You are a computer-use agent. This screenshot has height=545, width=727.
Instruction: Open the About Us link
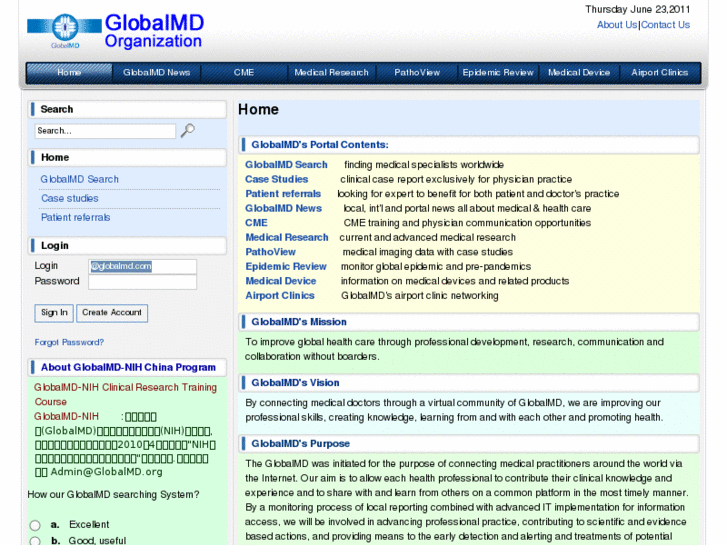[617, 25]
